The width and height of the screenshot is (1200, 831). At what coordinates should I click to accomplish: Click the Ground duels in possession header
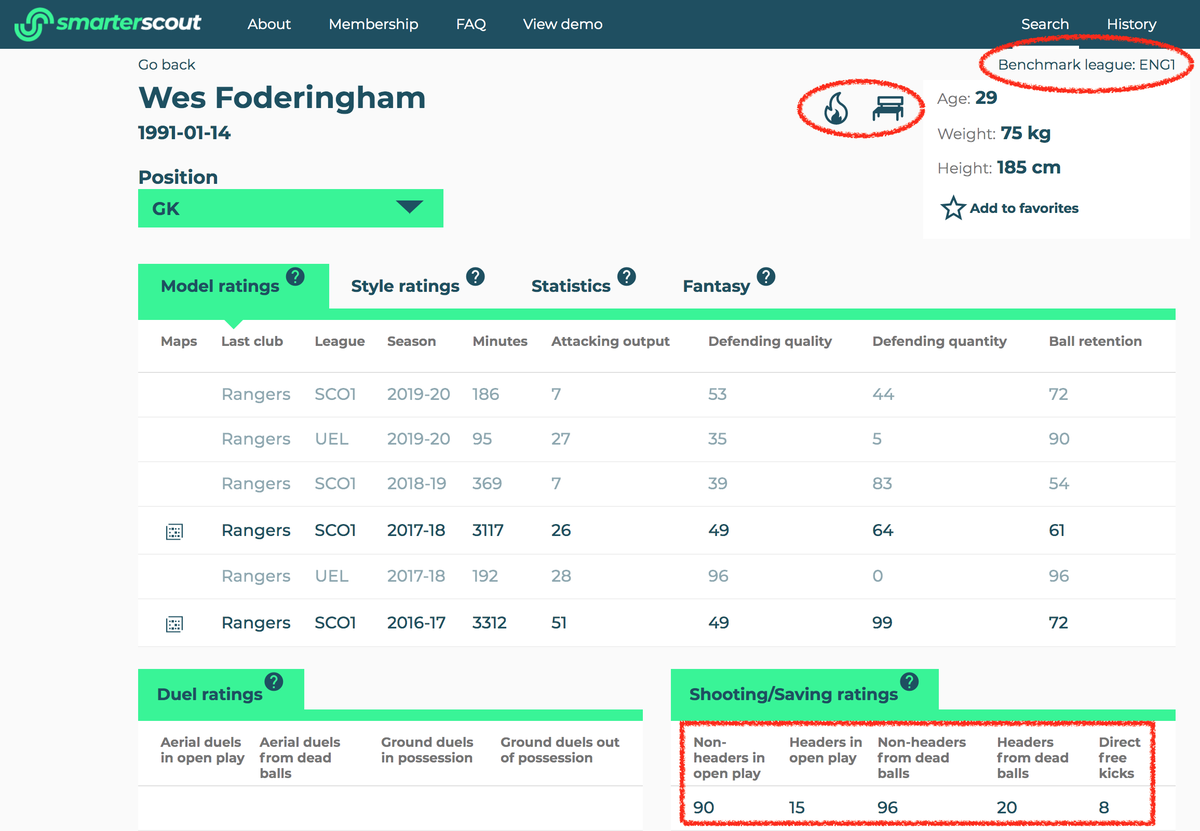[426, 750]
